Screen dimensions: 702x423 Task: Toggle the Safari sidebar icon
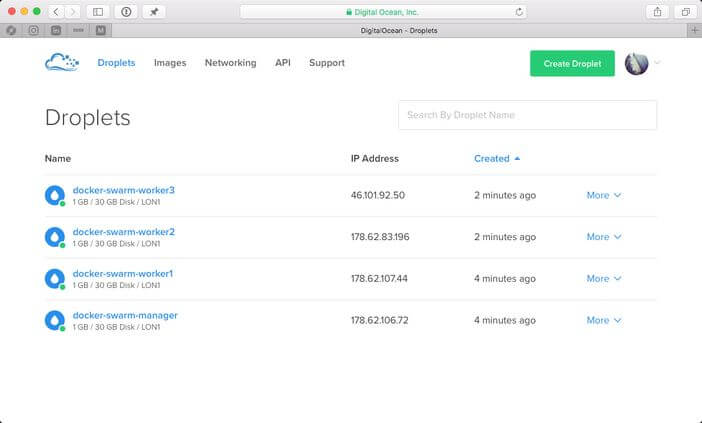(98, 12)
